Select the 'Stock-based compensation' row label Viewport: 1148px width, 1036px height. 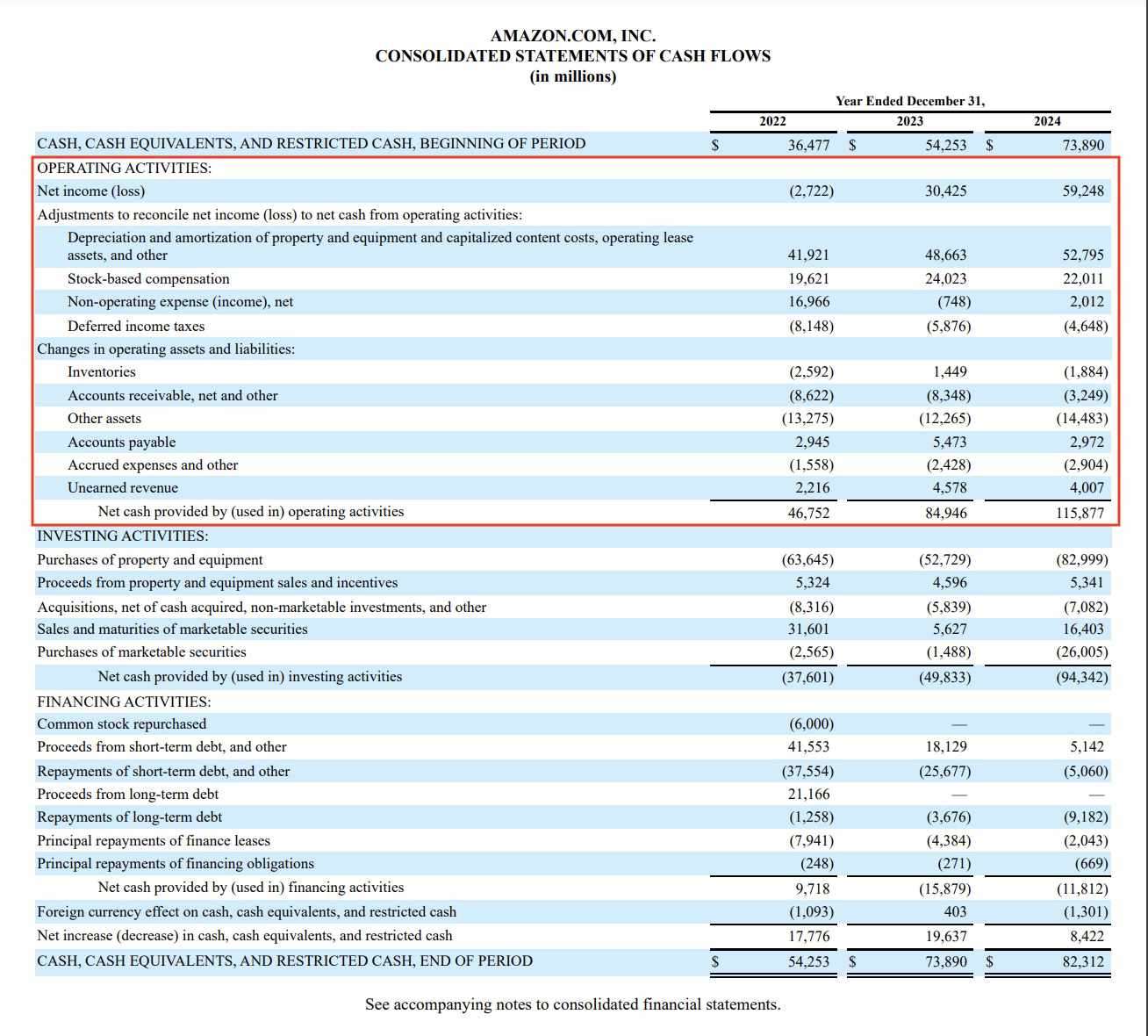point(148,279)
